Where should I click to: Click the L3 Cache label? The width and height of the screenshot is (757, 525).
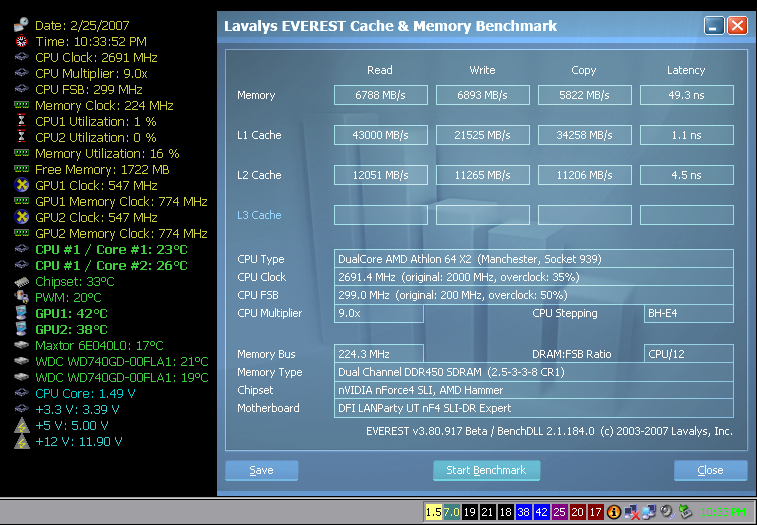pos(259,215)
